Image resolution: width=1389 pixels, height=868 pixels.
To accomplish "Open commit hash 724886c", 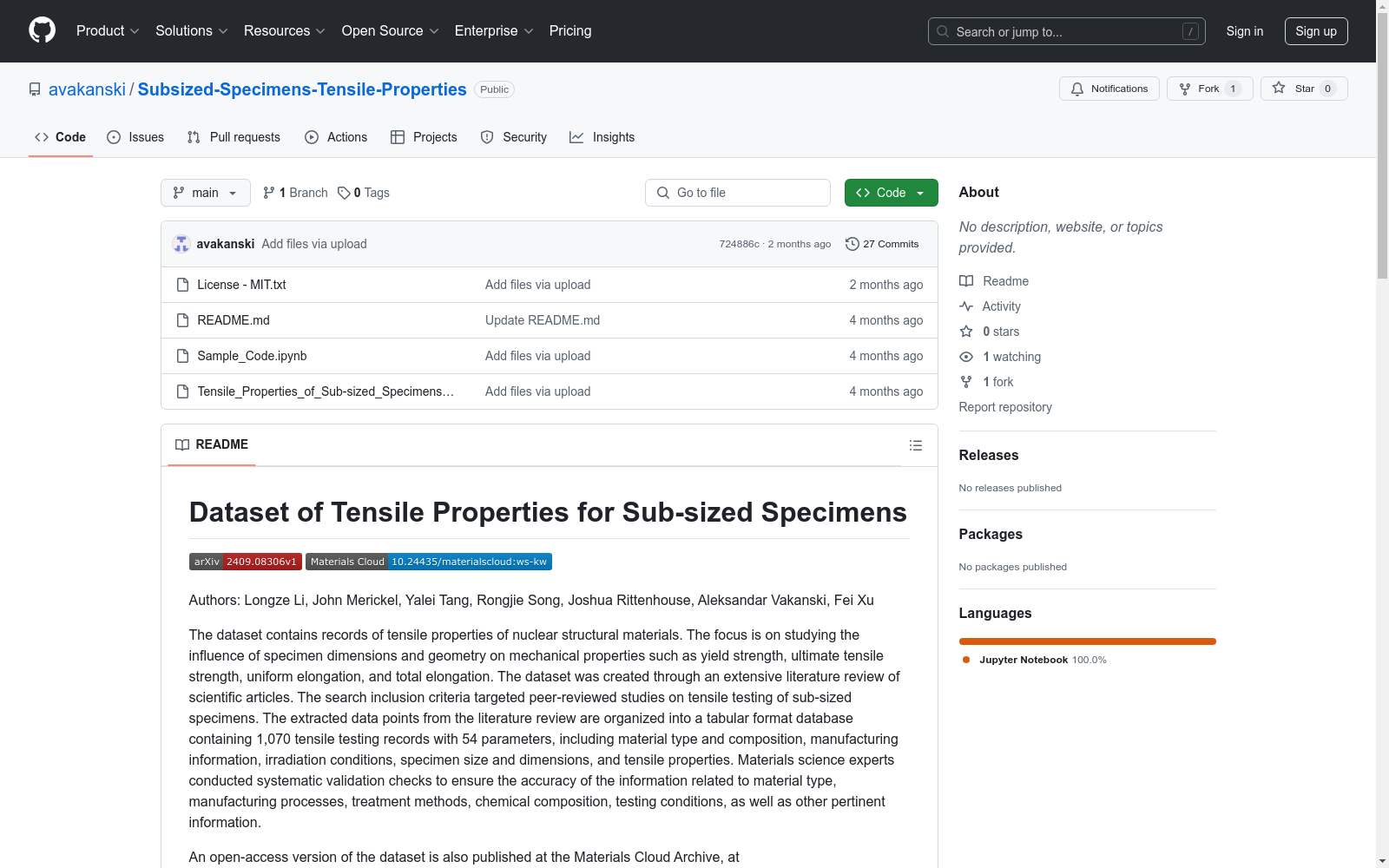I will [x=739, y=244].
